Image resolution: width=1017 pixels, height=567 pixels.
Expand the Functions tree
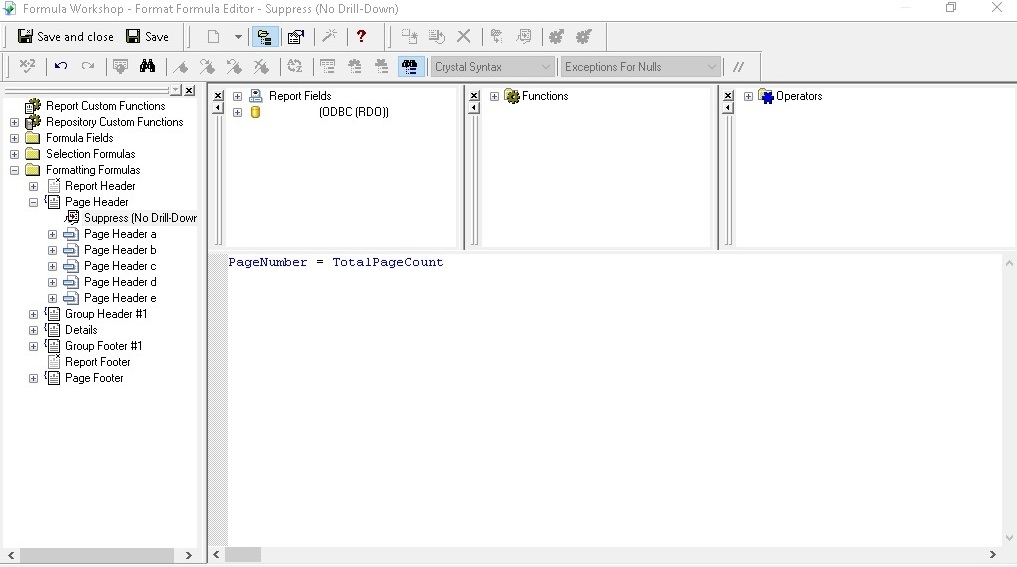coord(494,96)
